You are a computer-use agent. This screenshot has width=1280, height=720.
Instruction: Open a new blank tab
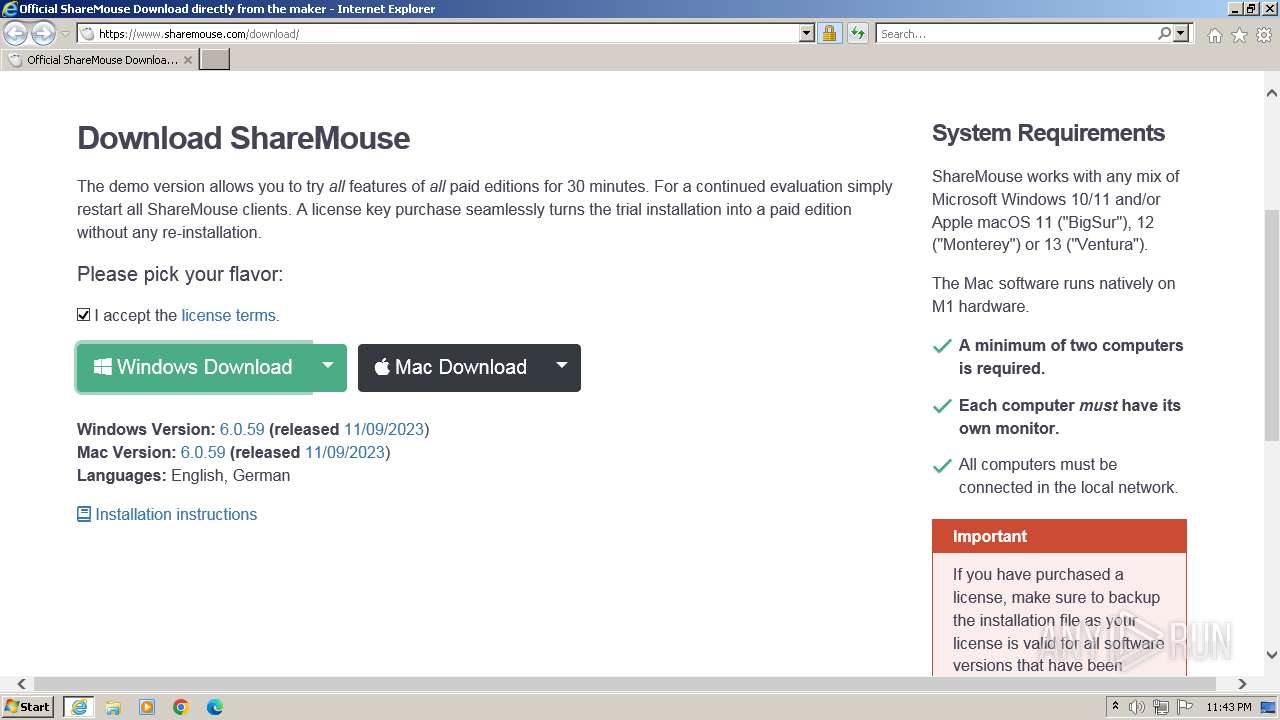point(215,59)
